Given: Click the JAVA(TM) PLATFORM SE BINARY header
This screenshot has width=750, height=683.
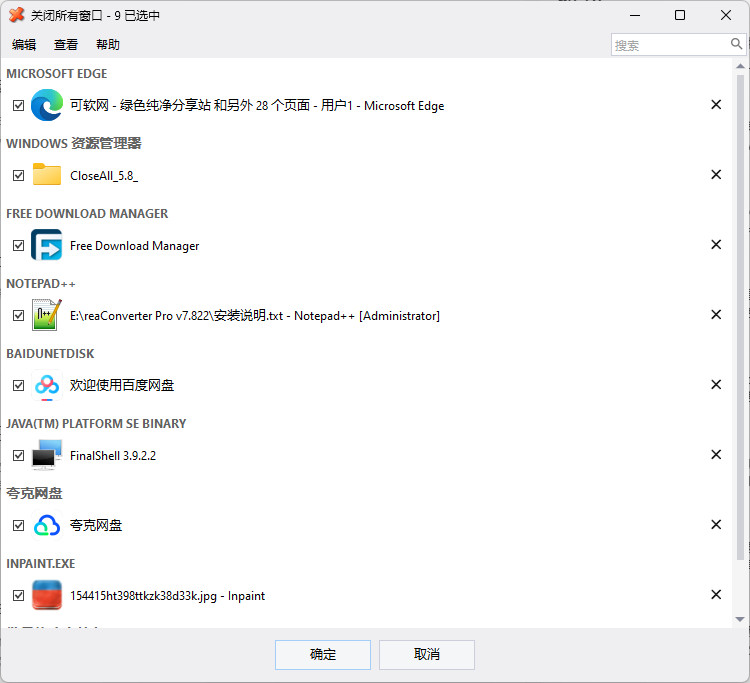Looking at the screenshot, I should tap(96, 423).
